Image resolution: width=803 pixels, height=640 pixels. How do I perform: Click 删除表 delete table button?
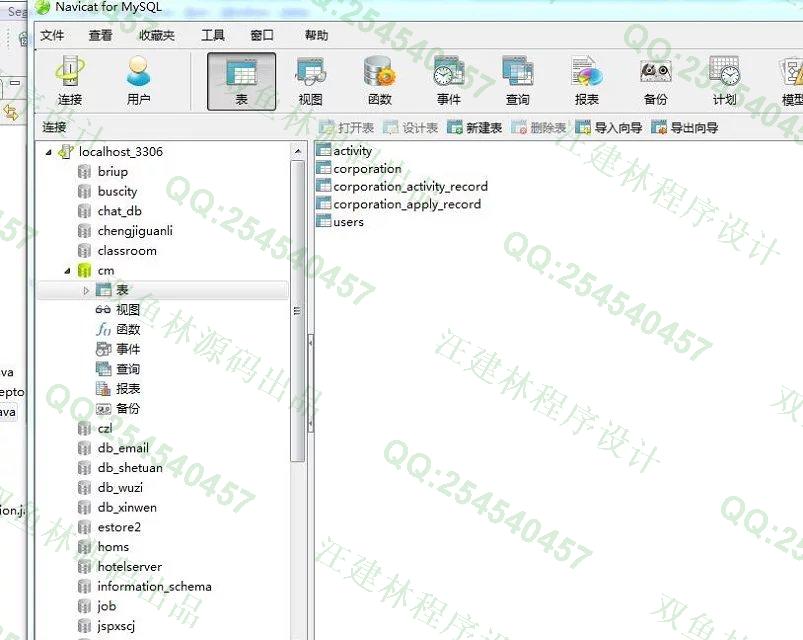click(x=539, y=127)
